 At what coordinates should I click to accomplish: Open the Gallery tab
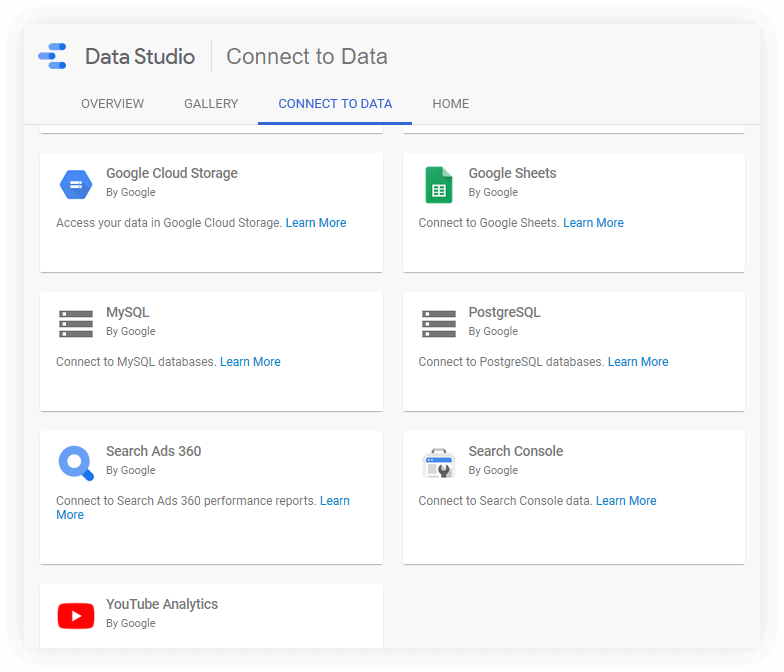(x=211, y=104)
